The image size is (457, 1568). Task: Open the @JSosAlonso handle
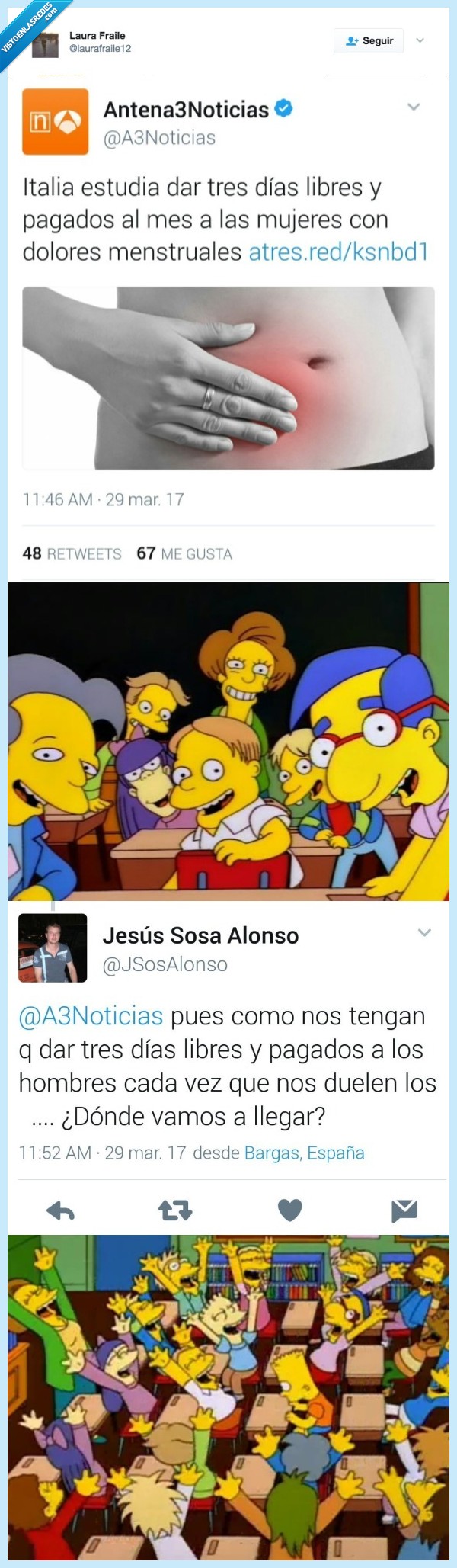pyautogui.click(x=165, y=965)
